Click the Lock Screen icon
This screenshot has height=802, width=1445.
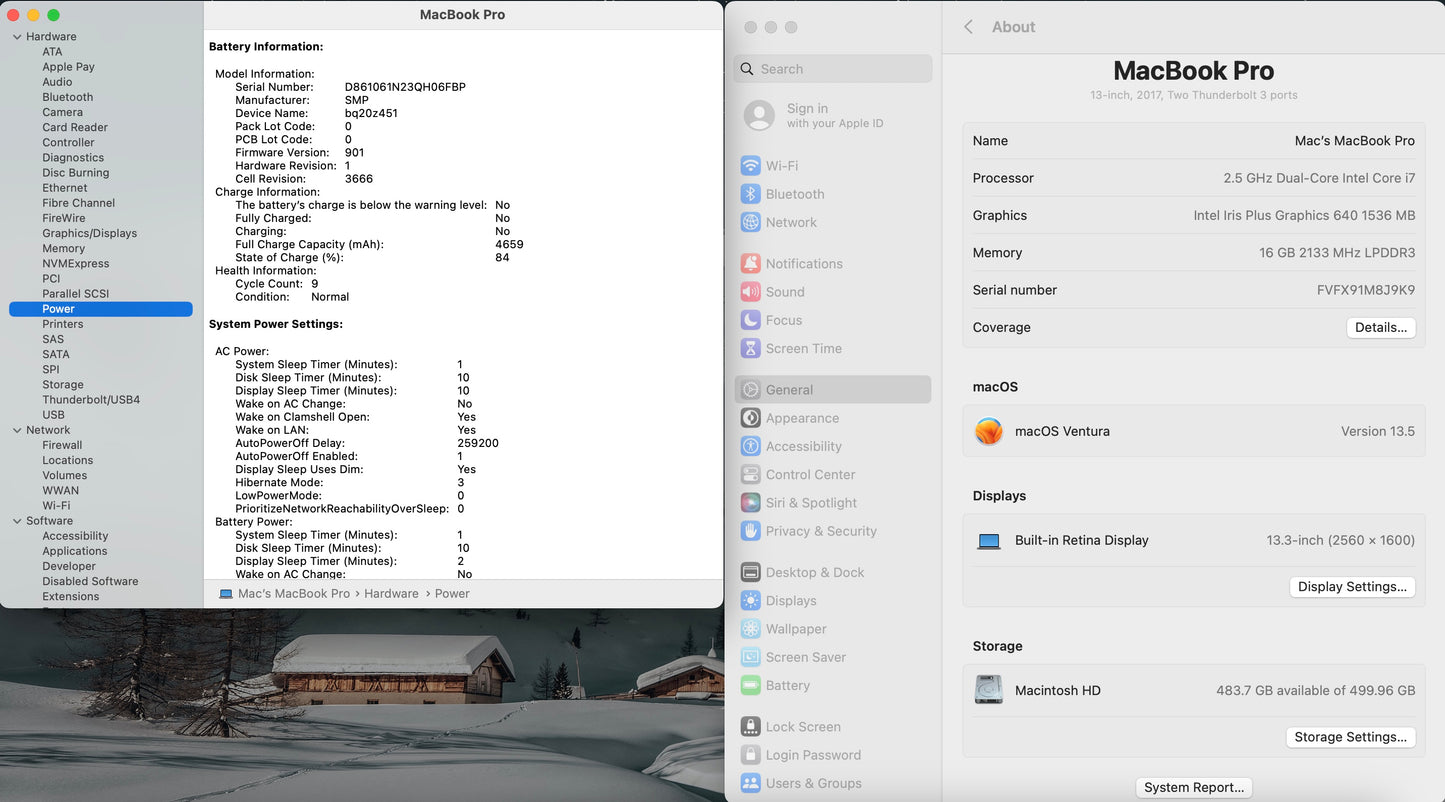pos(750,727)
